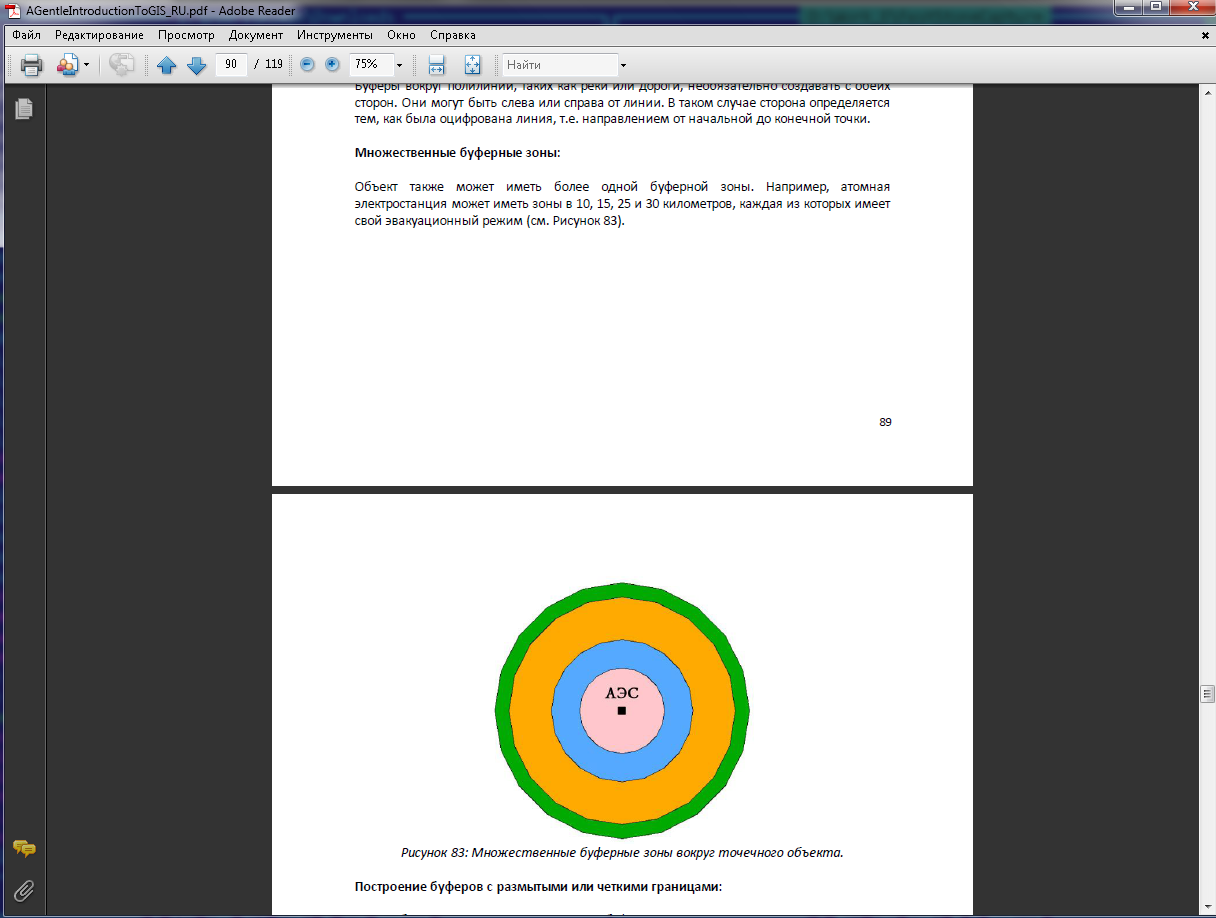
Task: Click the АЭС label in the diagram
Action: coord(622,692)
